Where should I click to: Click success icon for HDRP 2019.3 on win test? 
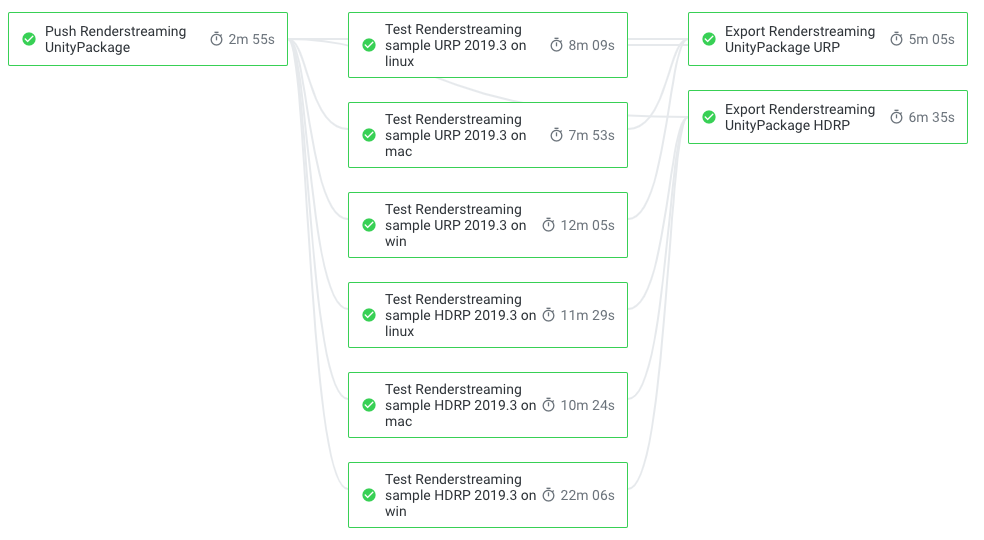pos(369,495)
